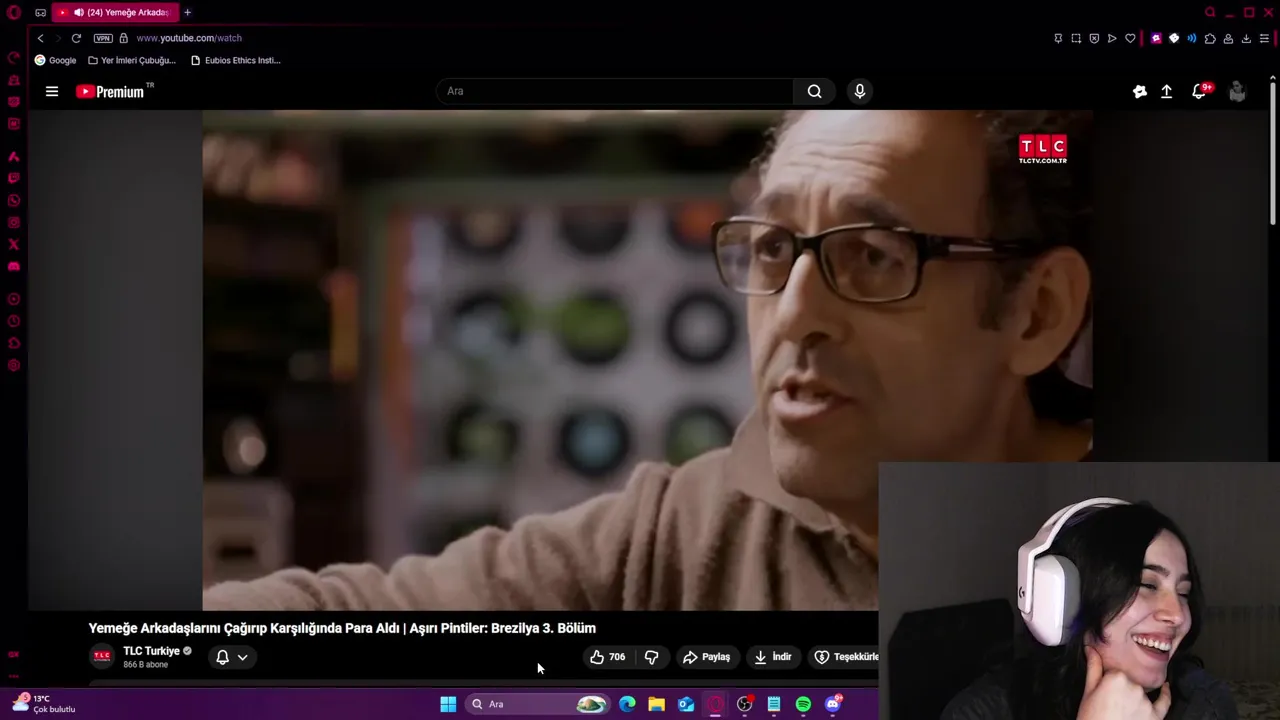Open the YouTube sparkle star icon
This screenshot has height=720, width=1280.
pyautogui.click(x=1139, y=91)
